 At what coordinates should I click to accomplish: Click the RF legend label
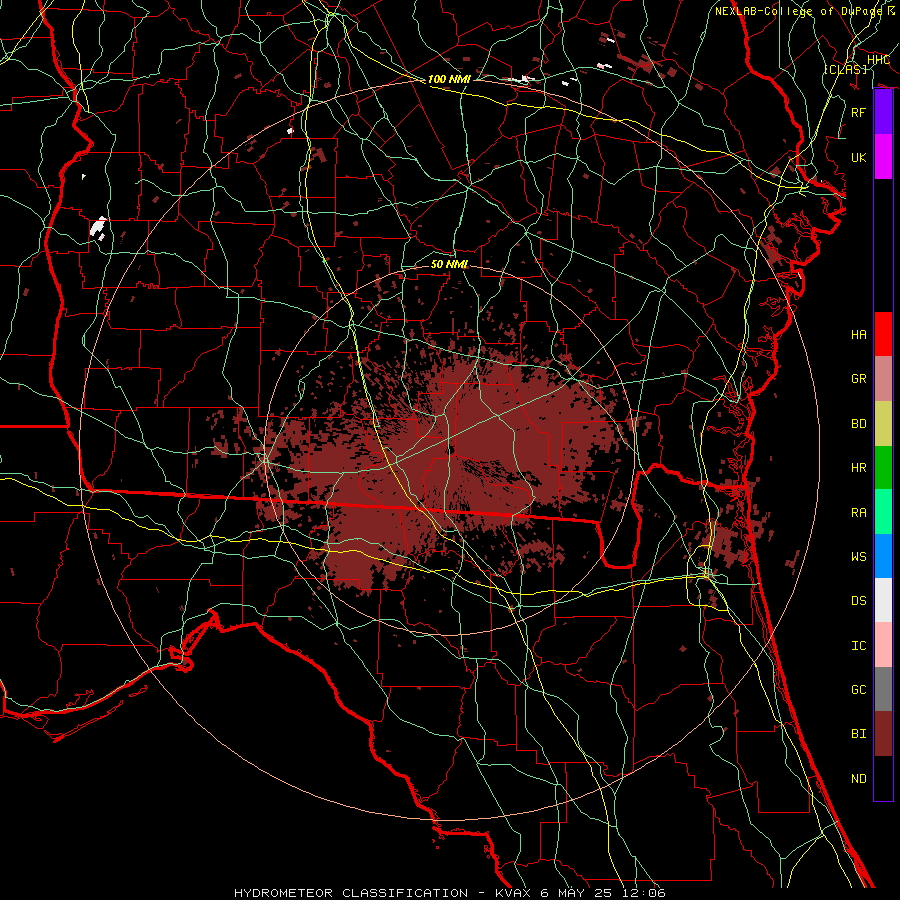[x=859, y=112]
